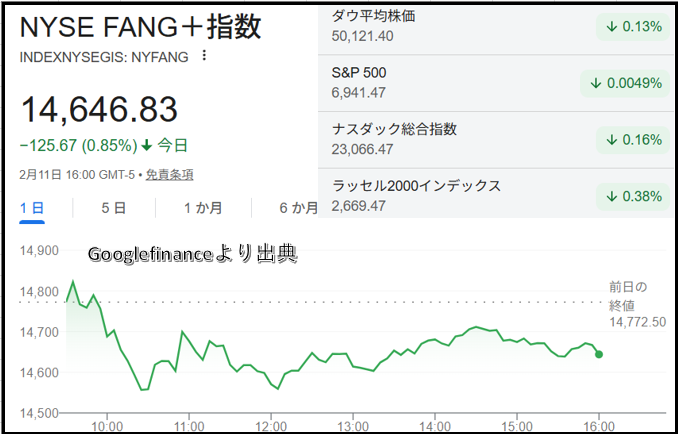Switch to the 1か月 time range tab
Viewport: 678px width, 434px height.
click(x=202, y=208)
